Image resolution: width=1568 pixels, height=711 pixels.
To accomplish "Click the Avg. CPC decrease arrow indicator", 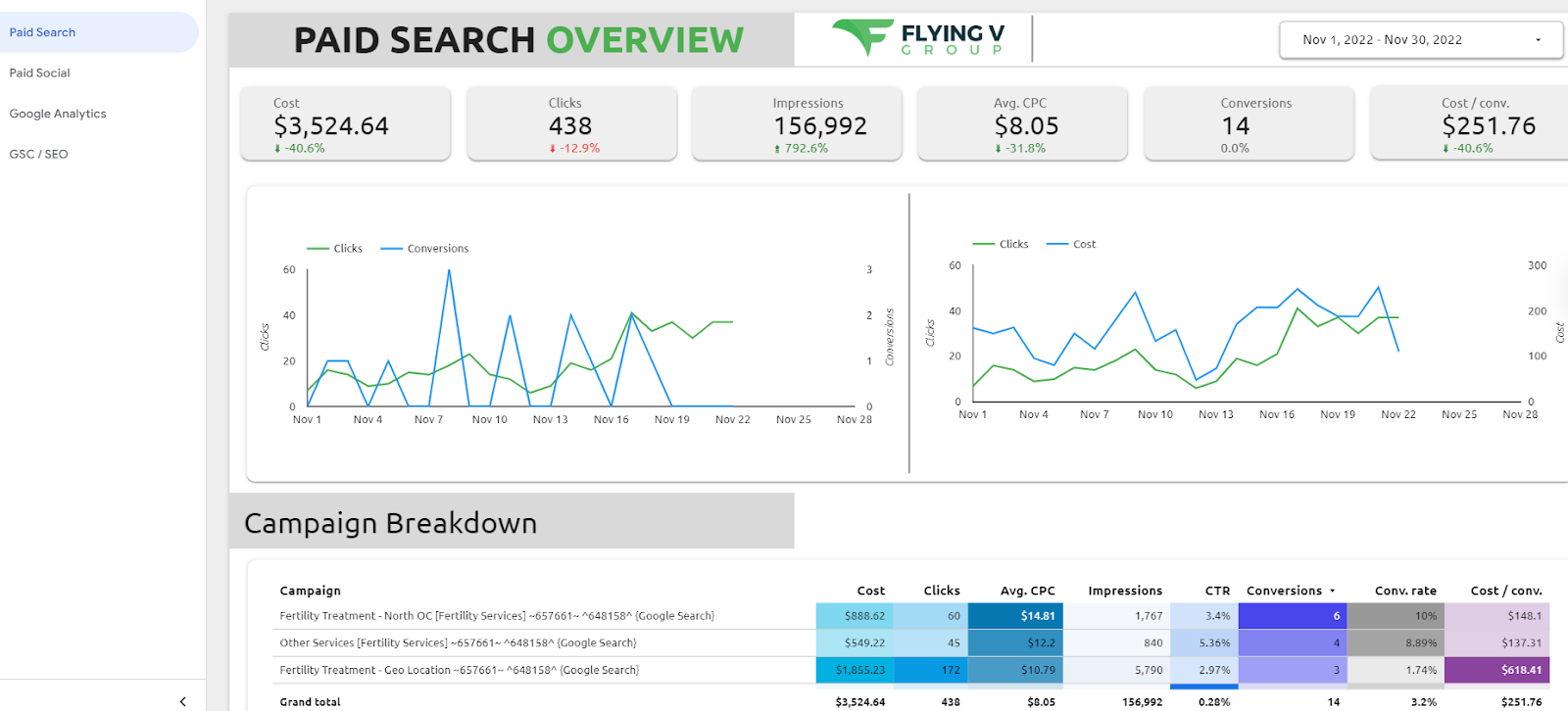I will tap(999, 149).
